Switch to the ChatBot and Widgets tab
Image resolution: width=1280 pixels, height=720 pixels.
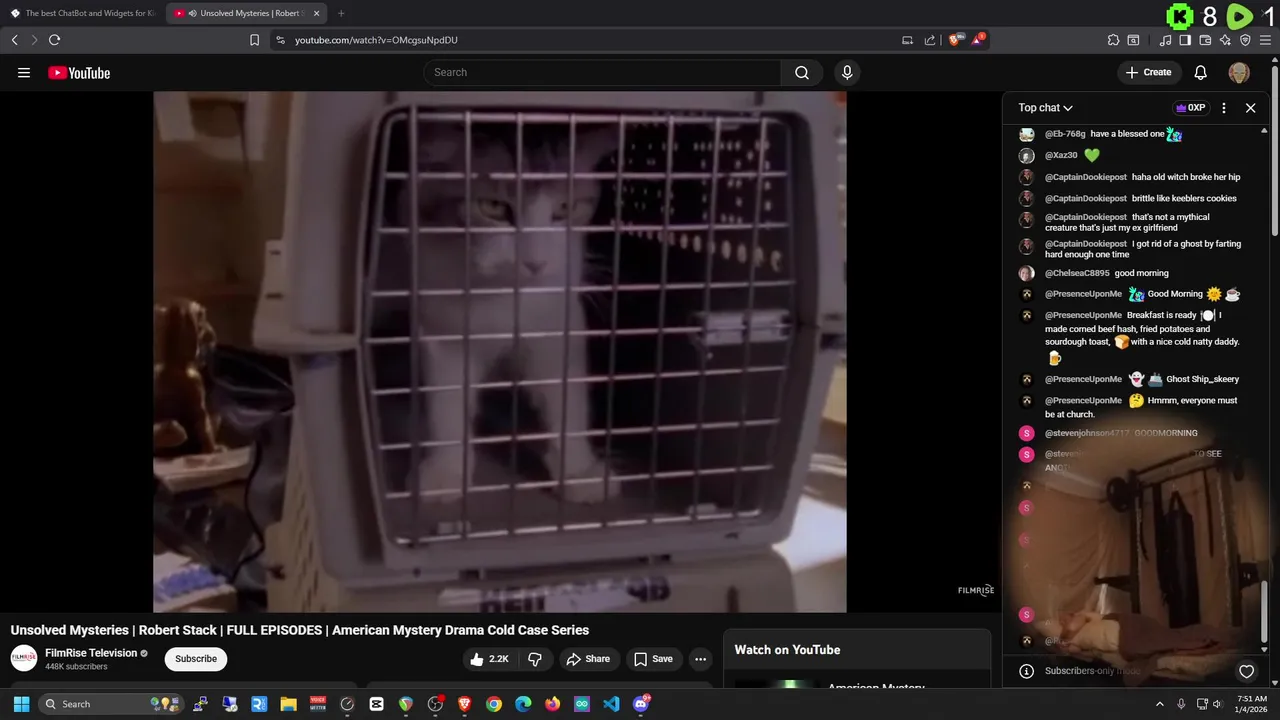click(x=82, y=13)
